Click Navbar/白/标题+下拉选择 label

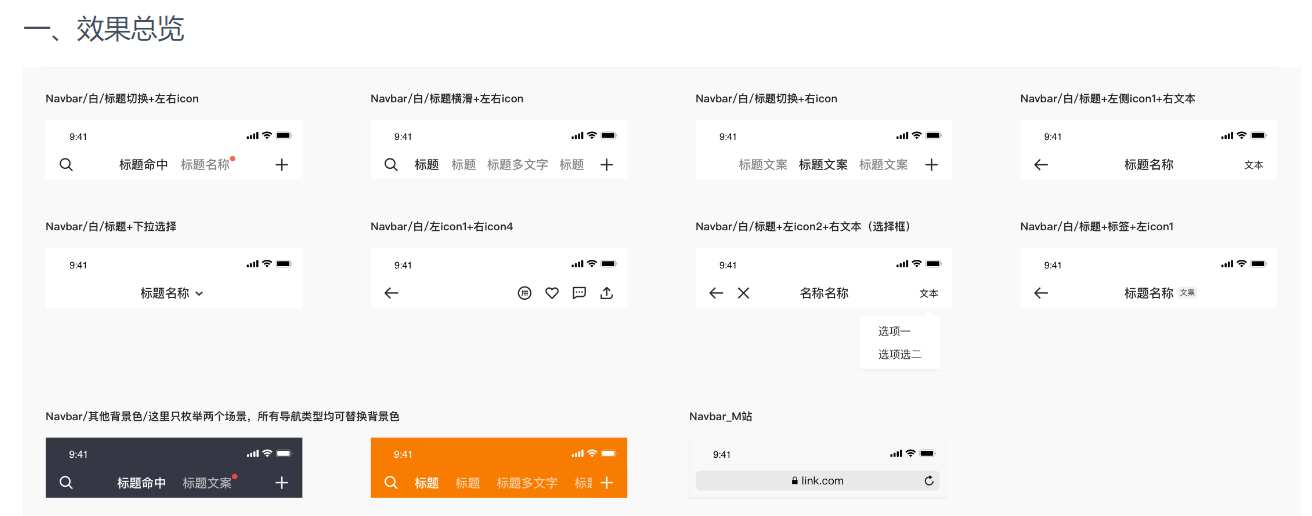pyautogui.click(x=111, y=227)
